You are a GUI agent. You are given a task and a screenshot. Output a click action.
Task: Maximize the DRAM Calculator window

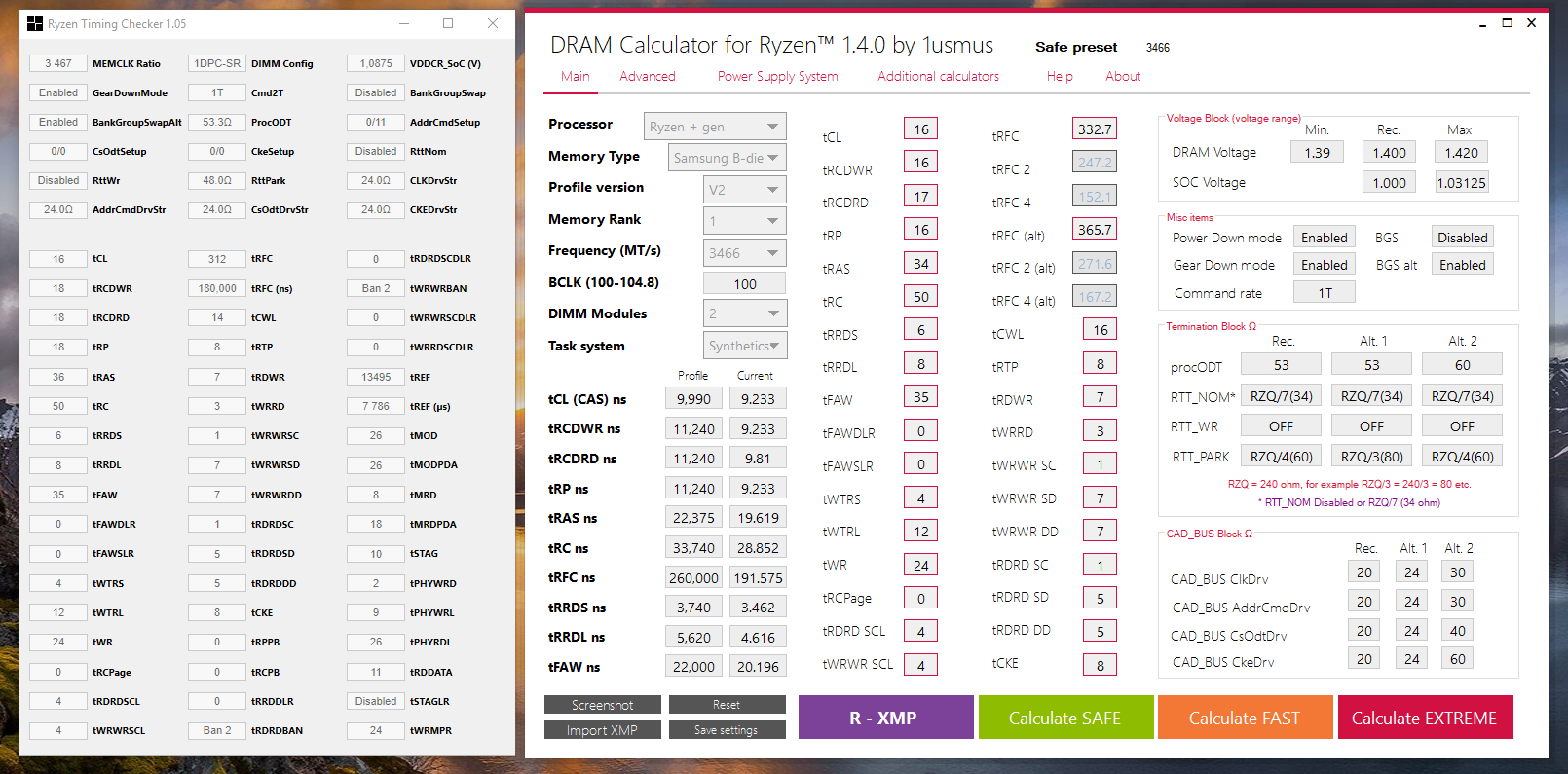point(1507,23)
